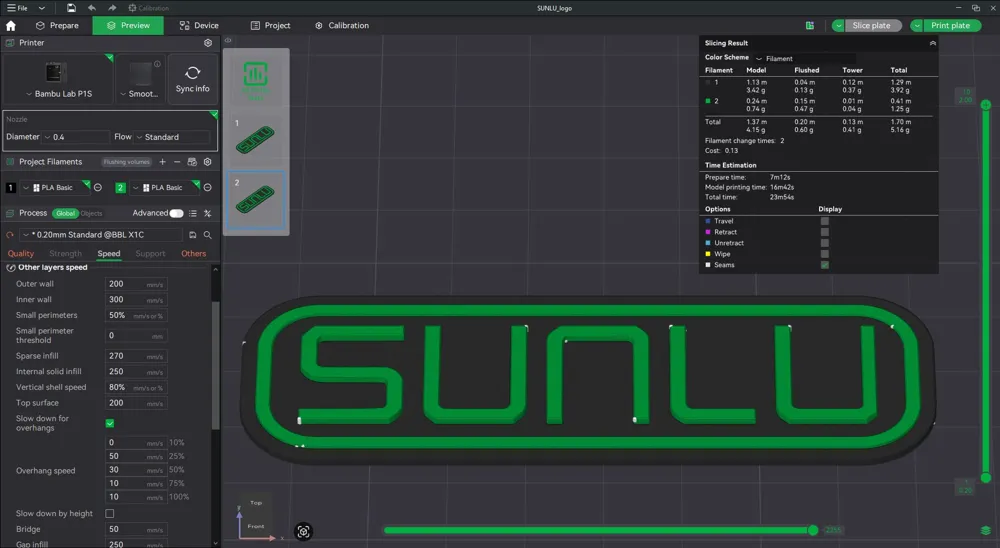The image size is (1000, 548).
Task: Click the Print plate button
Action: click(952, 26)
